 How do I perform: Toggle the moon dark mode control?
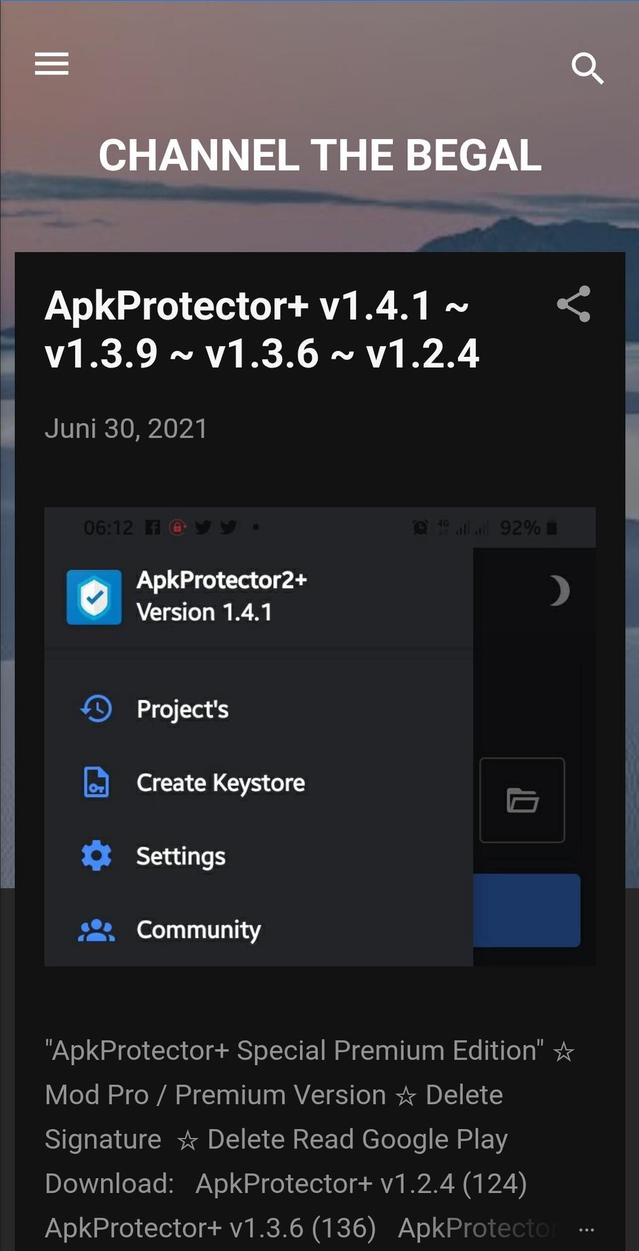556,590
